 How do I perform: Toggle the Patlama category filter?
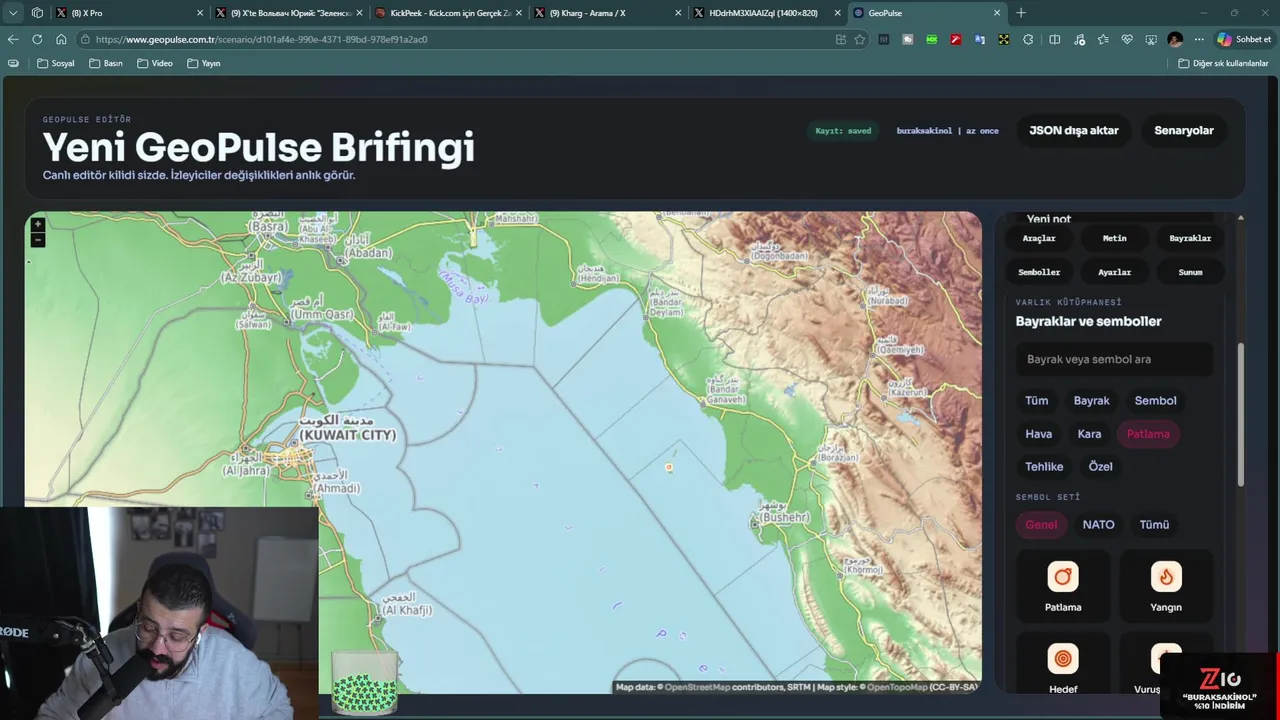click(x=1148, y=434)
